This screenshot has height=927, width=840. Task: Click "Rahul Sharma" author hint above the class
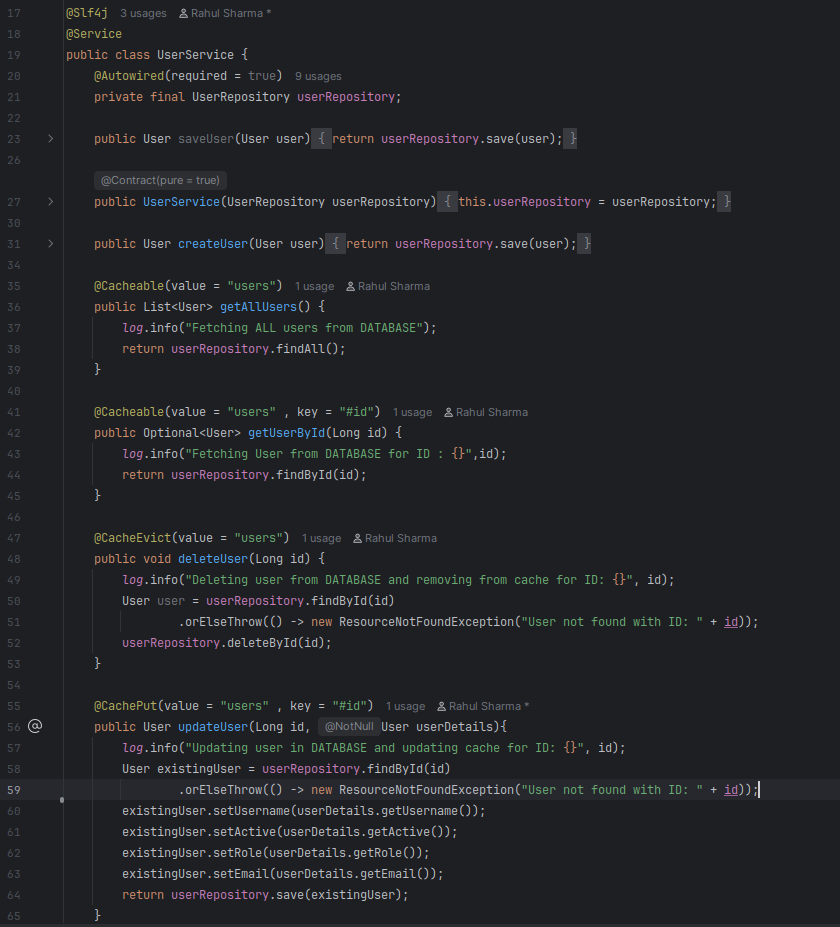click(x=225, y=13)
